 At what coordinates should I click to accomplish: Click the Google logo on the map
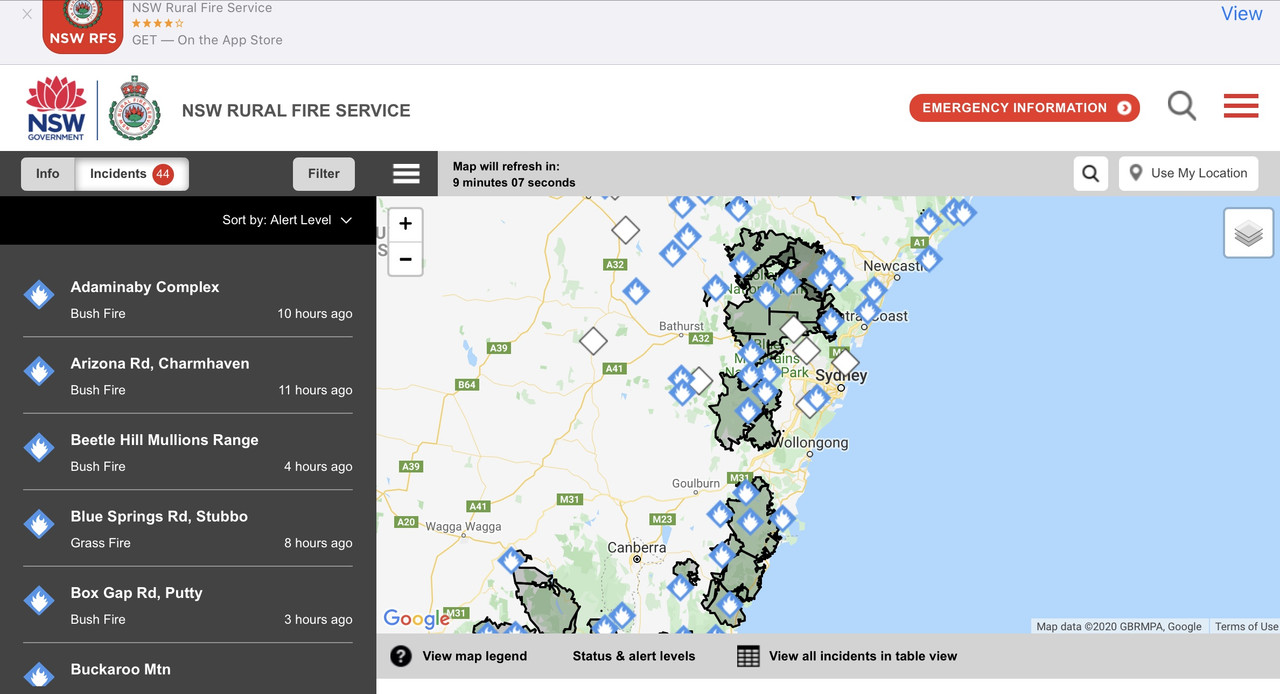[x=416, y=619]
